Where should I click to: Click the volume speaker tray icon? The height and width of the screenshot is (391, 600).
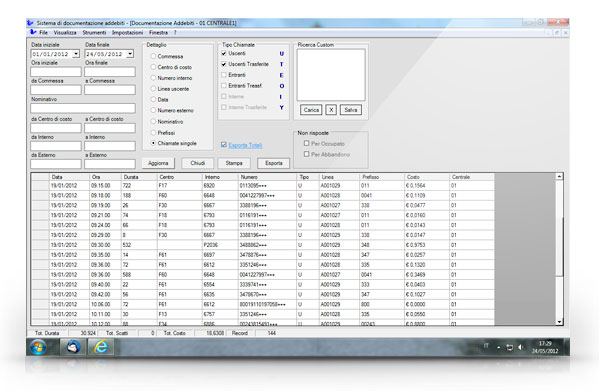(x=520, y=347)
